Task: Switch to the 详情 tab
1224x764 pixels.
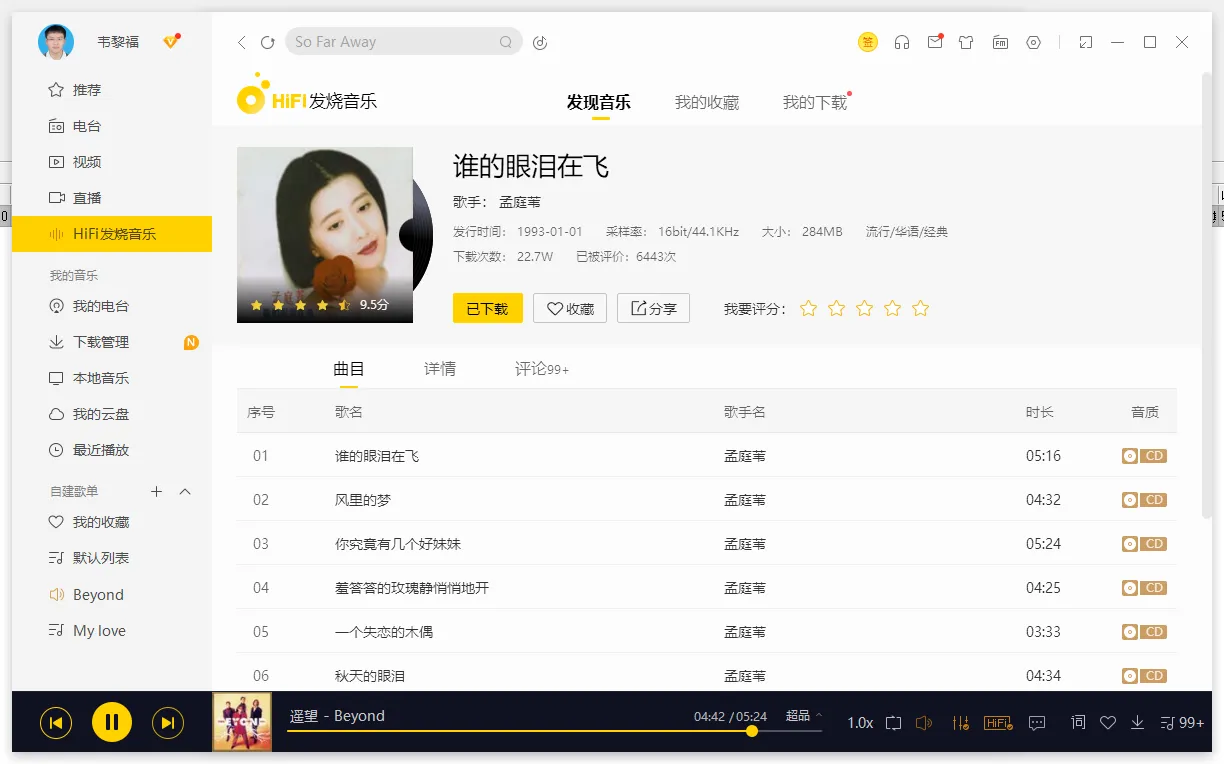Action: [x=440, y=368]
